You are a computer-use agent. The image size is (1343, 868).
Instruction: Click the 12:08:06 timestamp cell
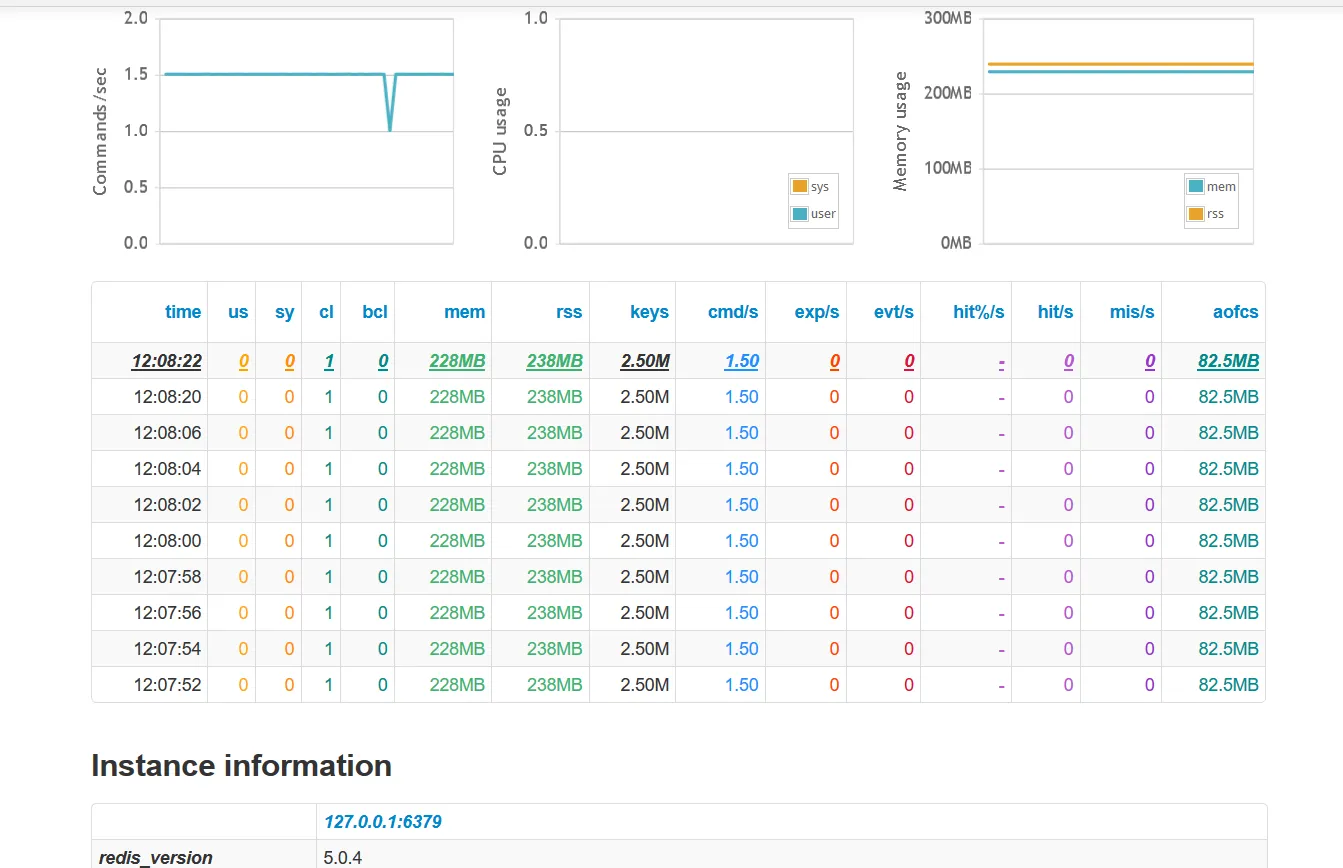tap(167, 433)
